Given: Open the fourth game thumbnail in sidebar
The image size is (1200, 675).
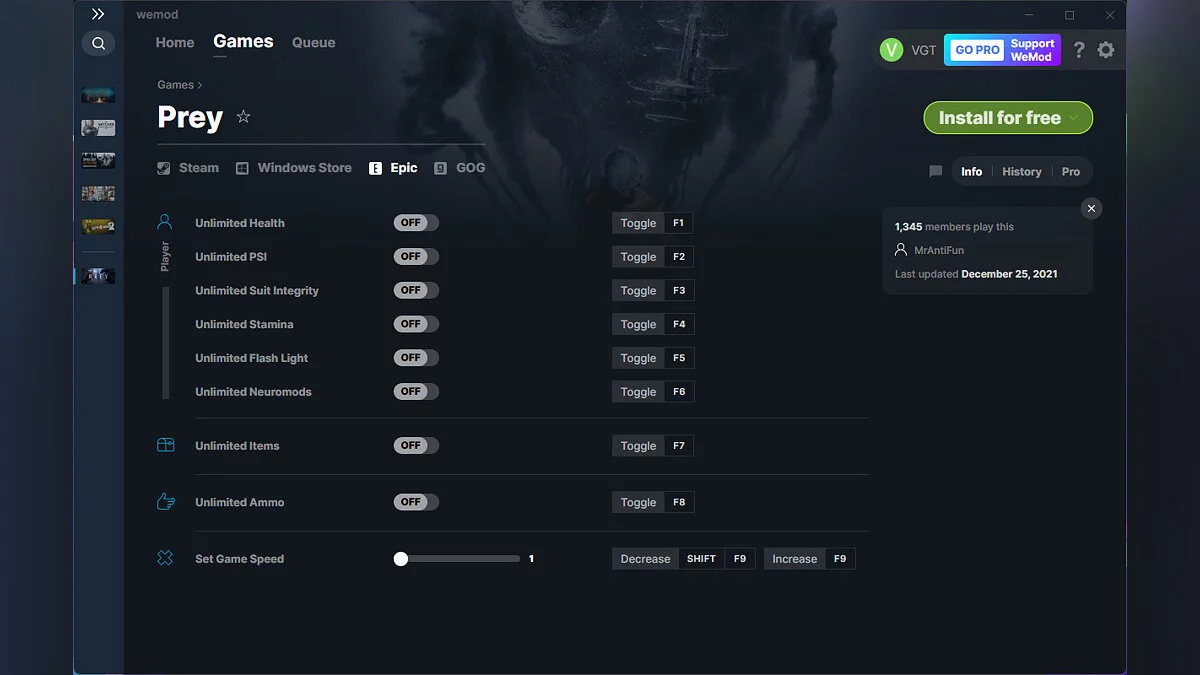Looking at the screenshot, I should pyautogui.click(x=98, y=194).
